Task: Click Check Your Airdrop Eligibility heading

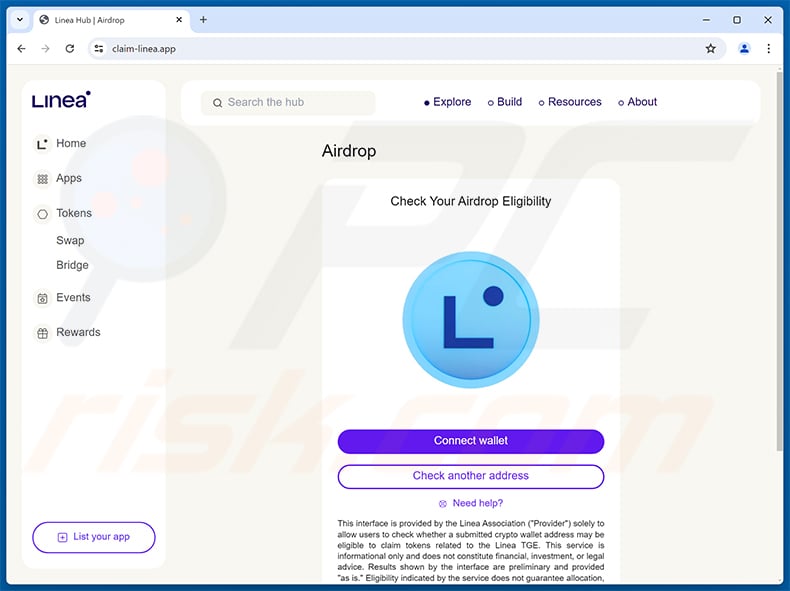Action: pos(471,202)
